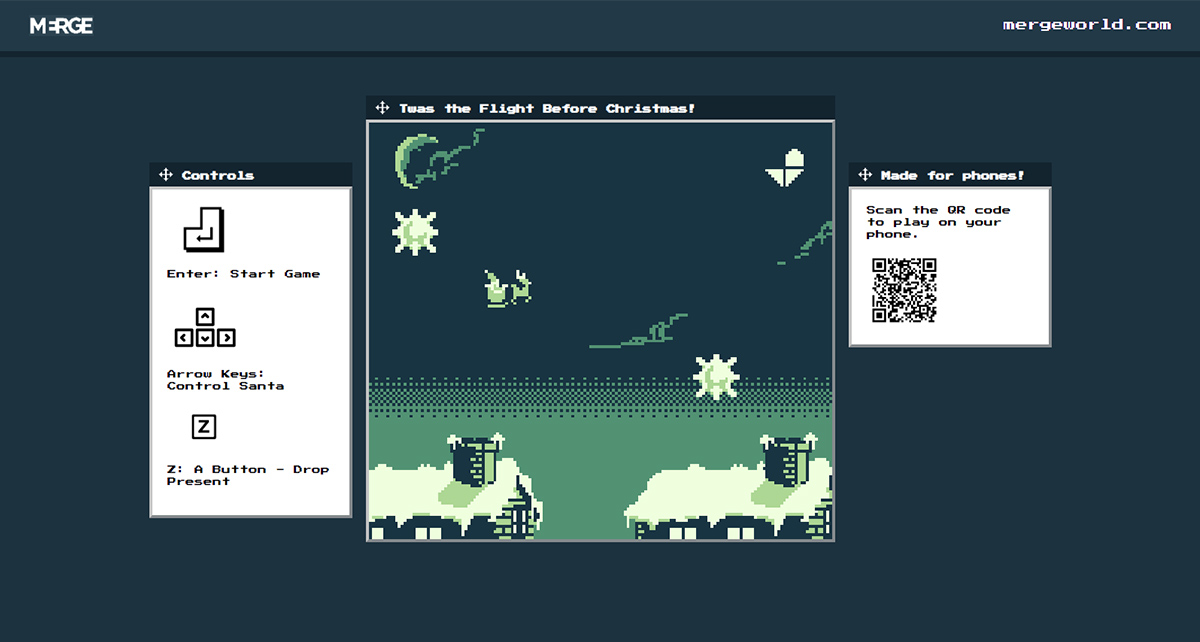Click the chimney on the right house

coord(790,459)
